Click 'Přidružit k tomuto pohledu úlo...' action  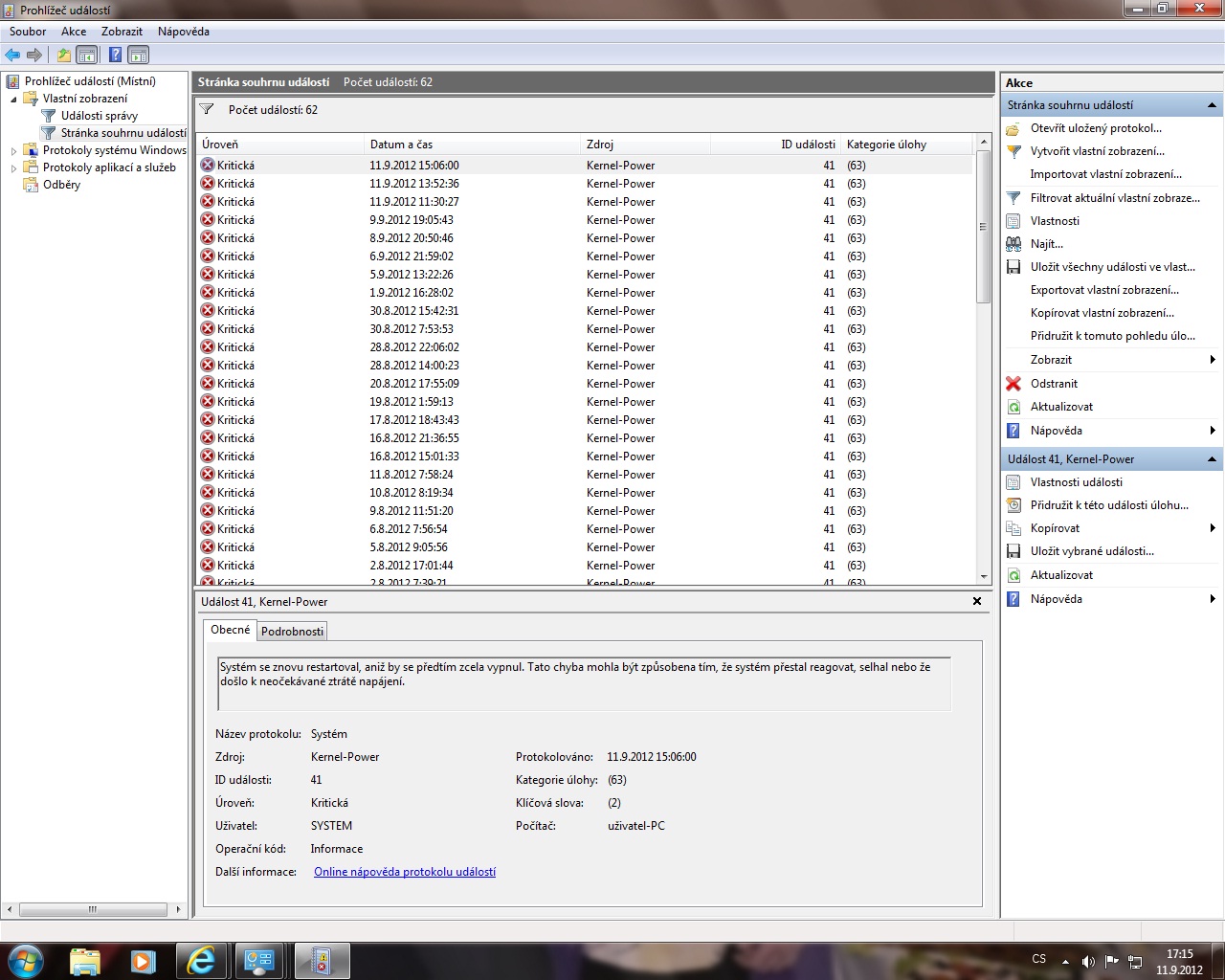[1112, 336]
